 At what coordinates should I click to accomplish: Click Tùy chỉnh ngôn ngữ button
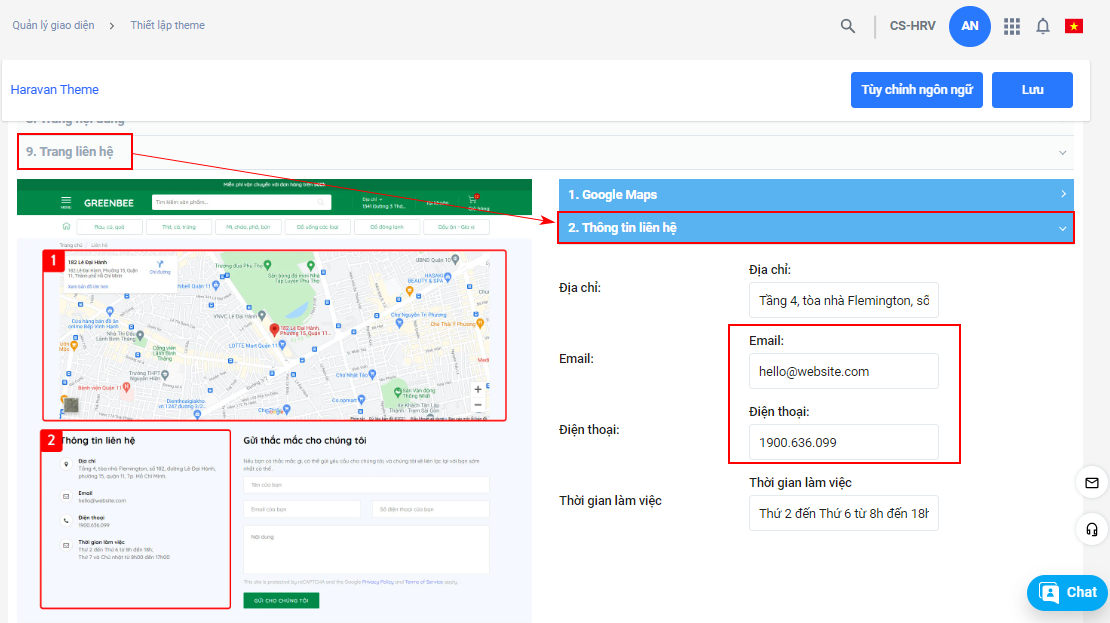click(916, 90)
